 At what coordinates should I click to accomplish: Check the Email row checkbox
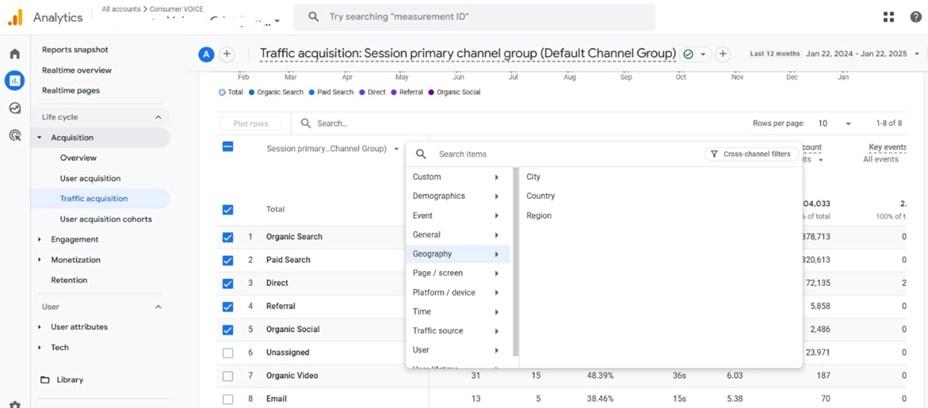(x=228, y=398)
